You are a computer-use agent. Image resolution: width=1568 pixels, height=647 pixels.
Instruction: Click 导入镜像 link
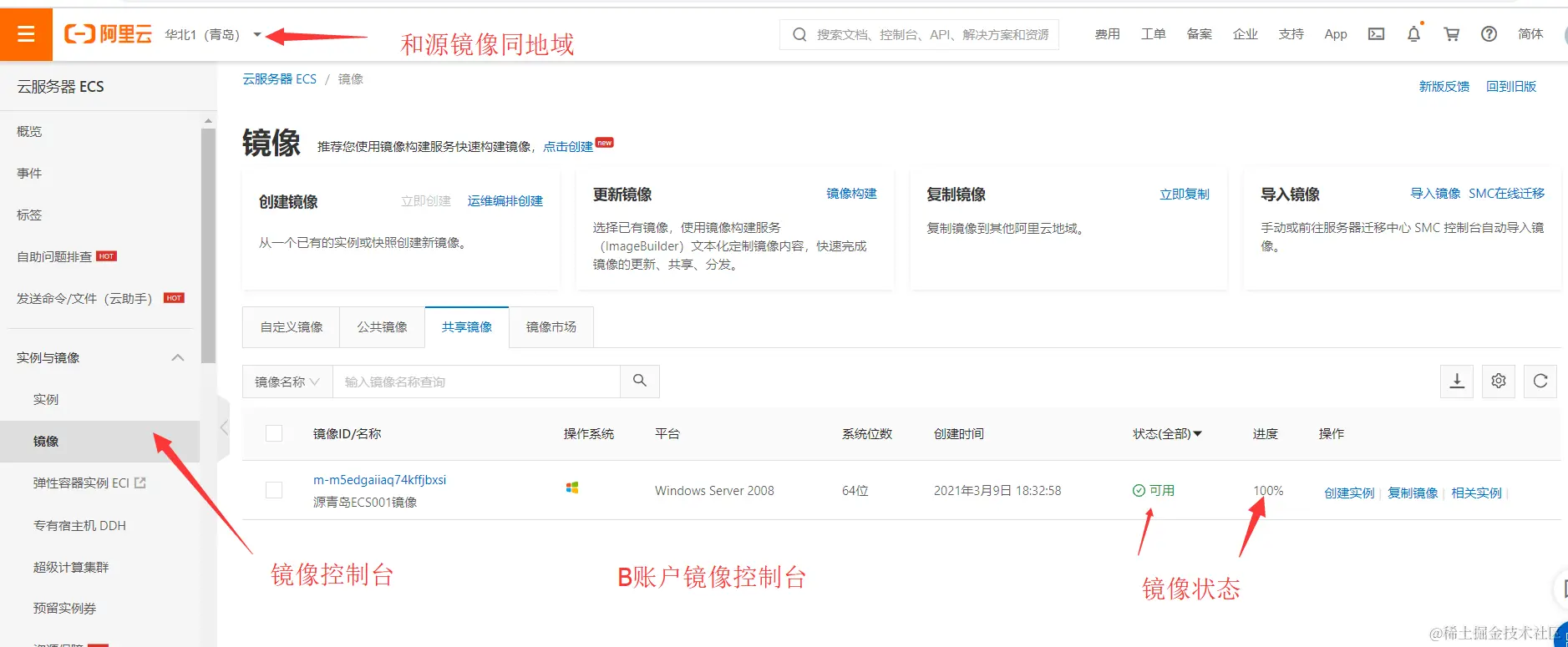(x=1435, y=194)
